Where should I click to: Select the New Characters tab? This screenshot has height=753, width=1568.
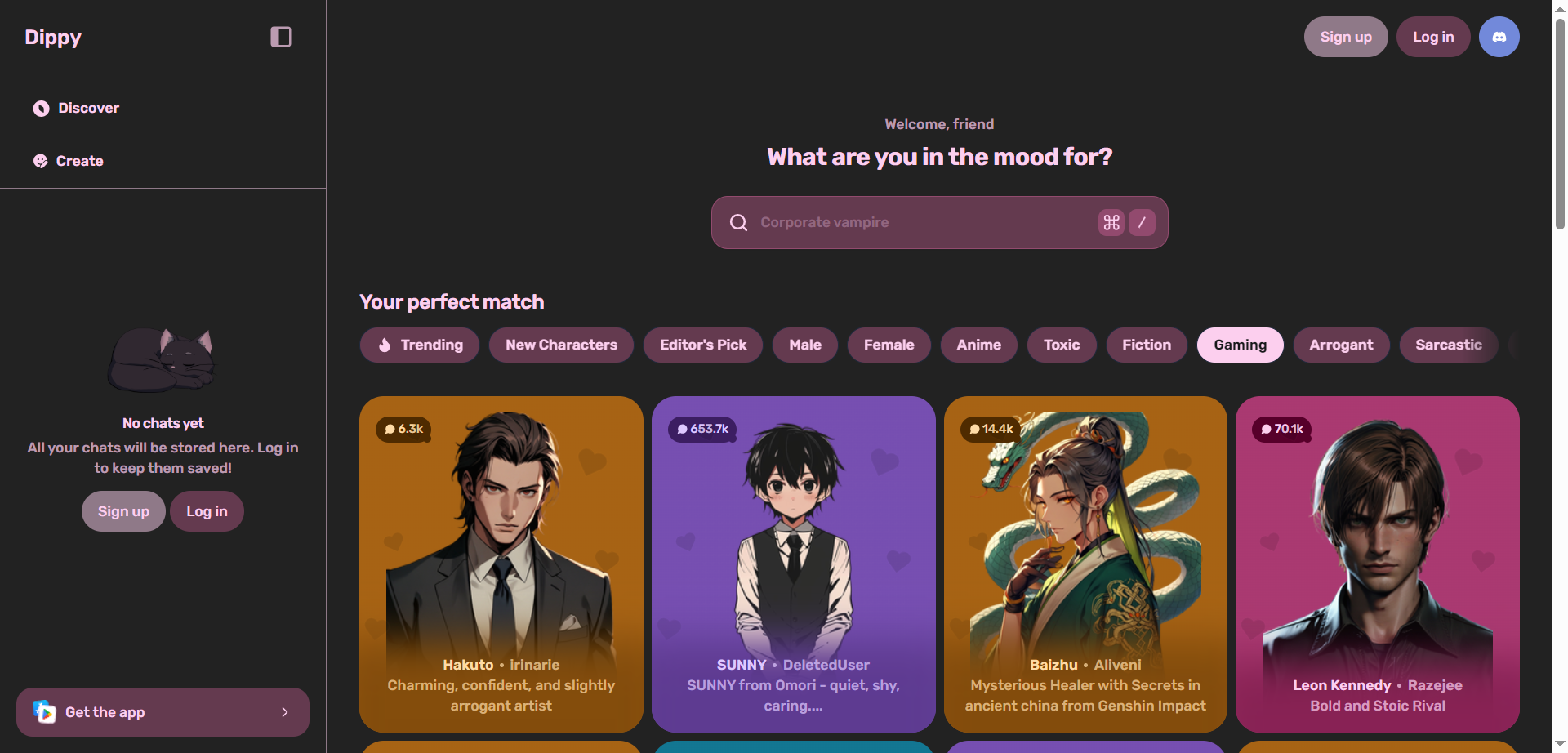(x=561, y=345)
